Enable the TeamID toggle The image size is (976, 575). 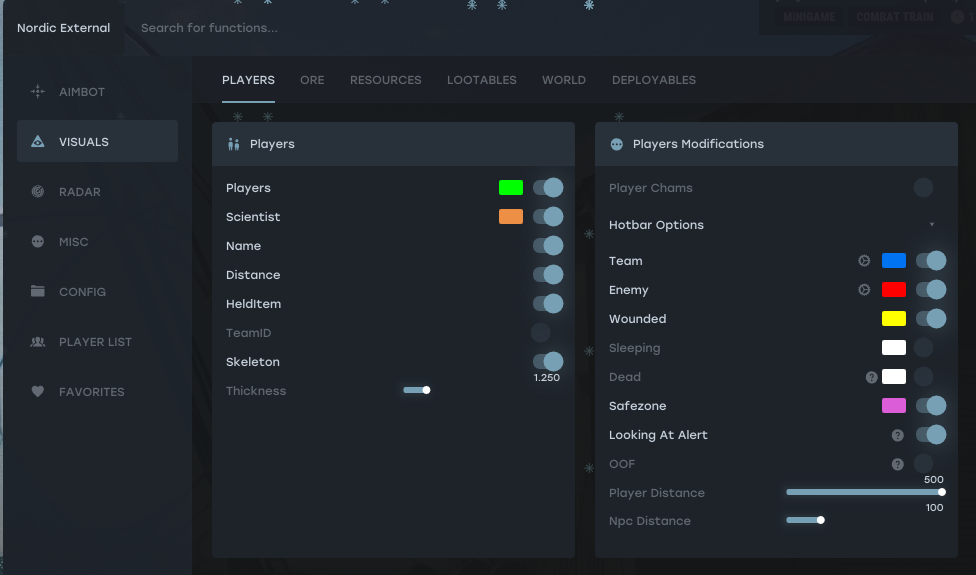[x=541, y=332]
